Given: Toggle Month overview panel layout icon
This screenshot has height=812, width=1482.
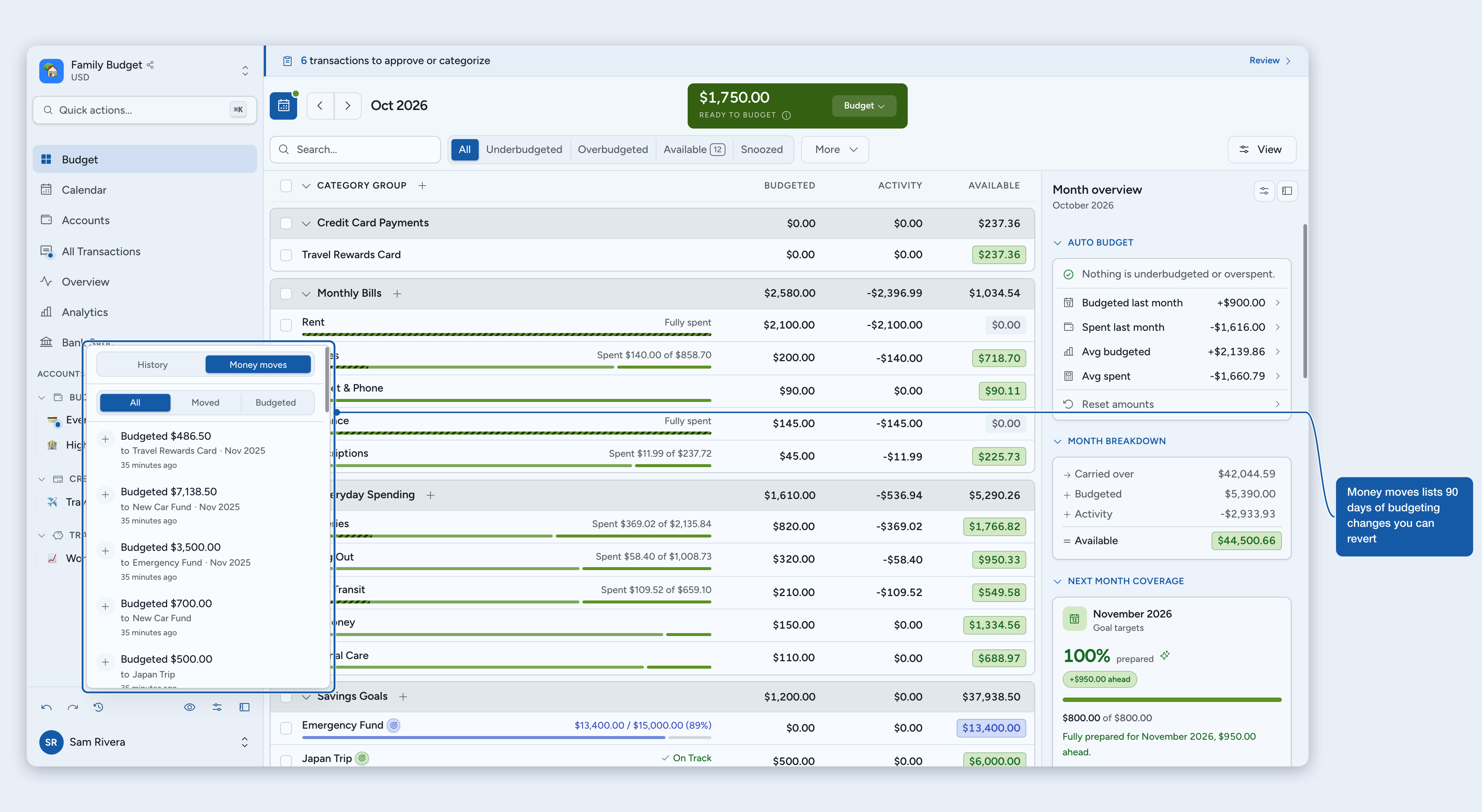Looking at the screenshot, I should tap(1287, 191).
